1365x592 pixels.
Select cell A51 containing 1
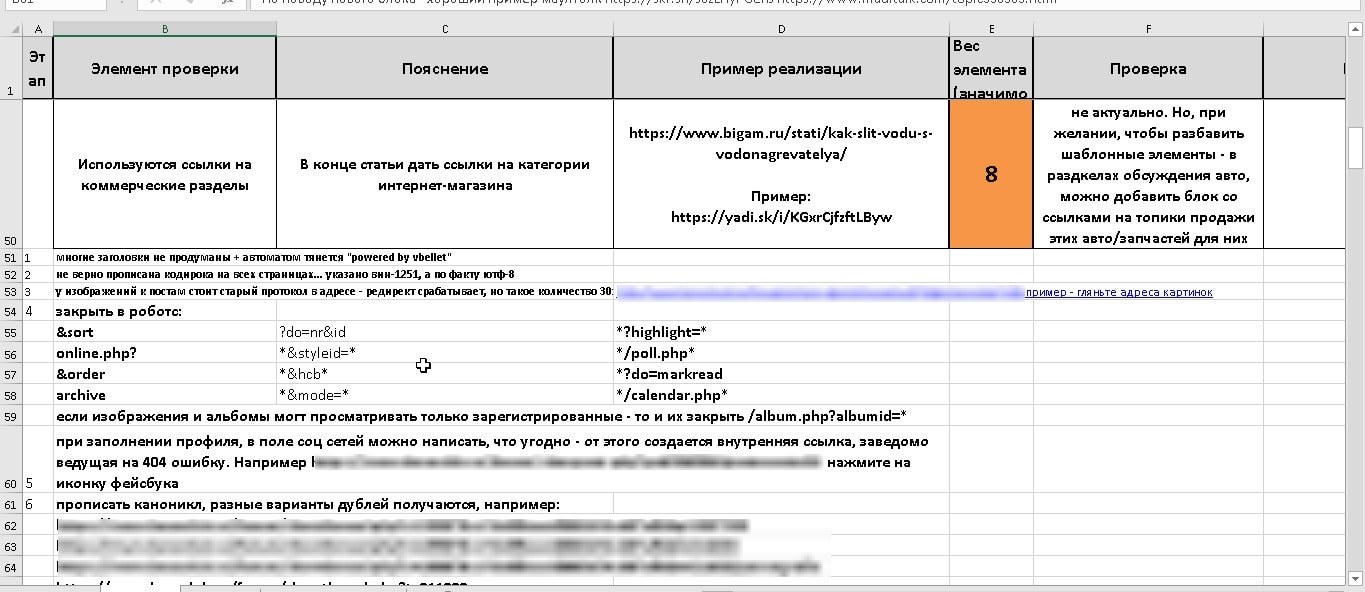click(x=37, y=257)
